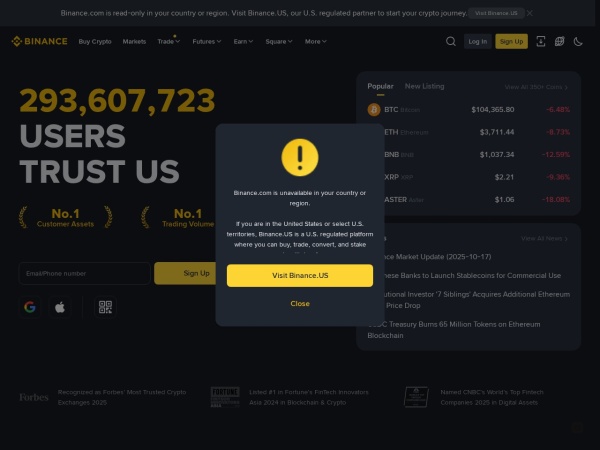Click the yellow Visit Binance.US button
The height and width of the screenshot is (450, 600).
coord(300,276)
